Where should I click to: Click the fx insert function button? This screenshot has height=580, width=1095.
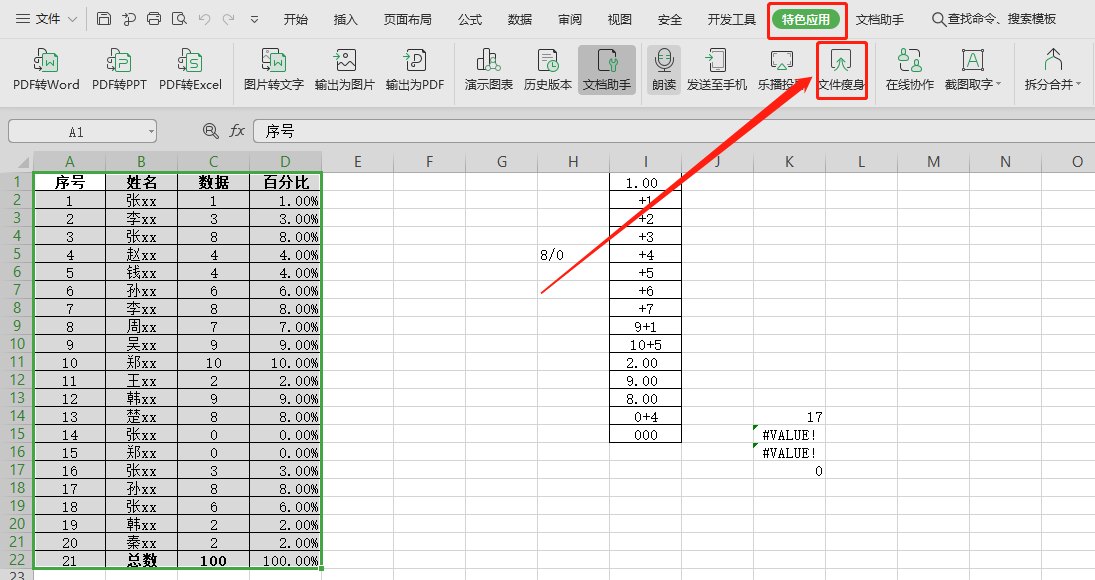237,131
